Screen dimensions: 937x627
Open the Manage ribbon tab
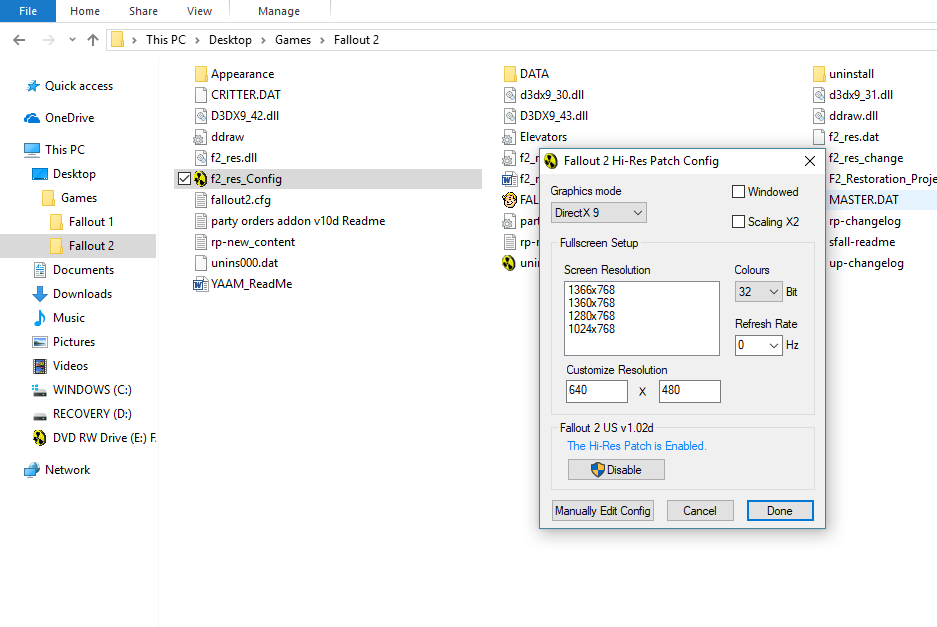pyautogui.click(x=279, y=11)
